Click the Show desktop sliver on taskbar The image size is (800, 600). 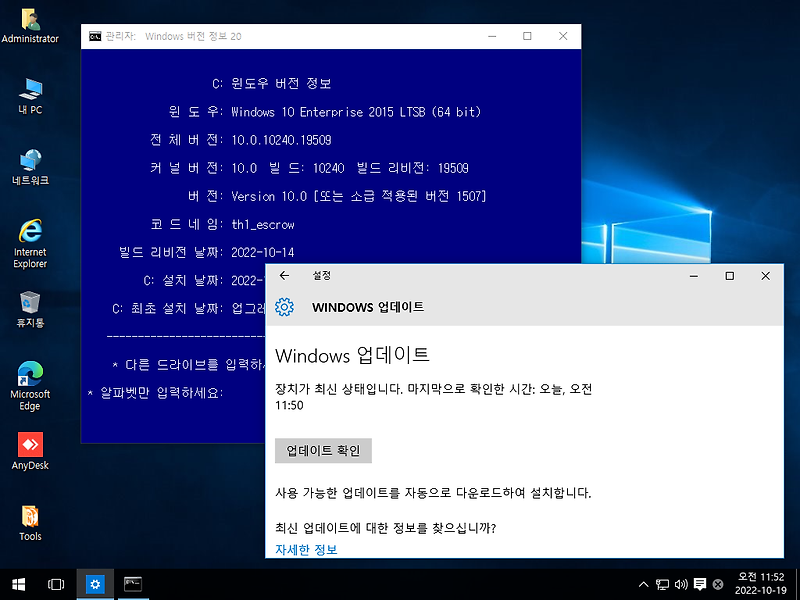coord(797,584)
